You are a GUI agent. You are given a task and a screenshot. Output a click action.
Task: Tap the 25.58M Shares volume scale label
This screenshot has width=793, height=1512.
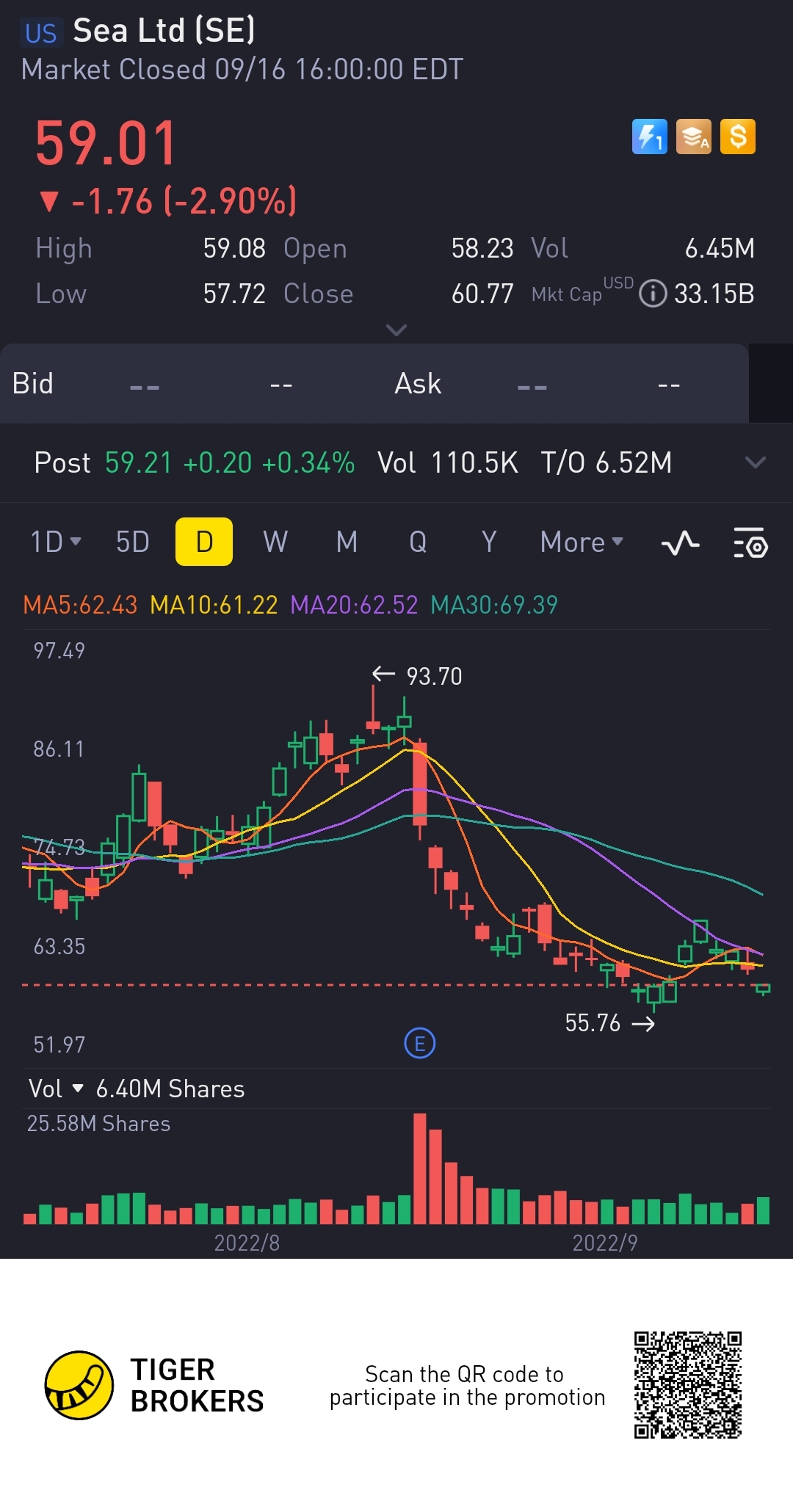(98, 1124)
